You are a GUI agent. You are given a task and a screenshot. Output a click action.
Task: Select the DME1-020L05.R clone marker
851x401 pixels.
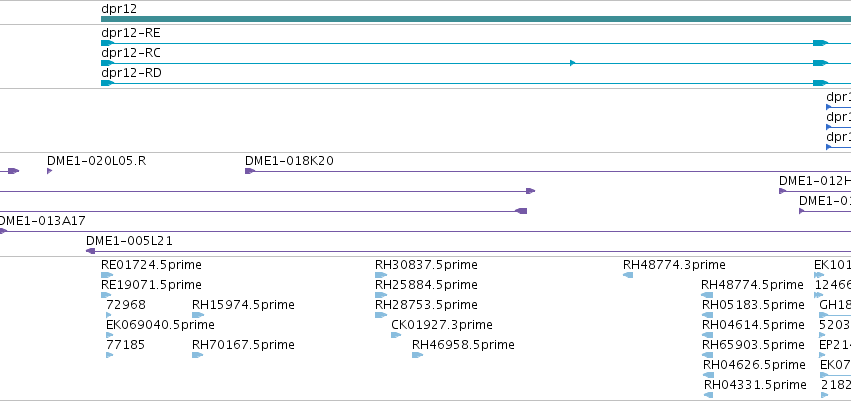coord(49,171)
